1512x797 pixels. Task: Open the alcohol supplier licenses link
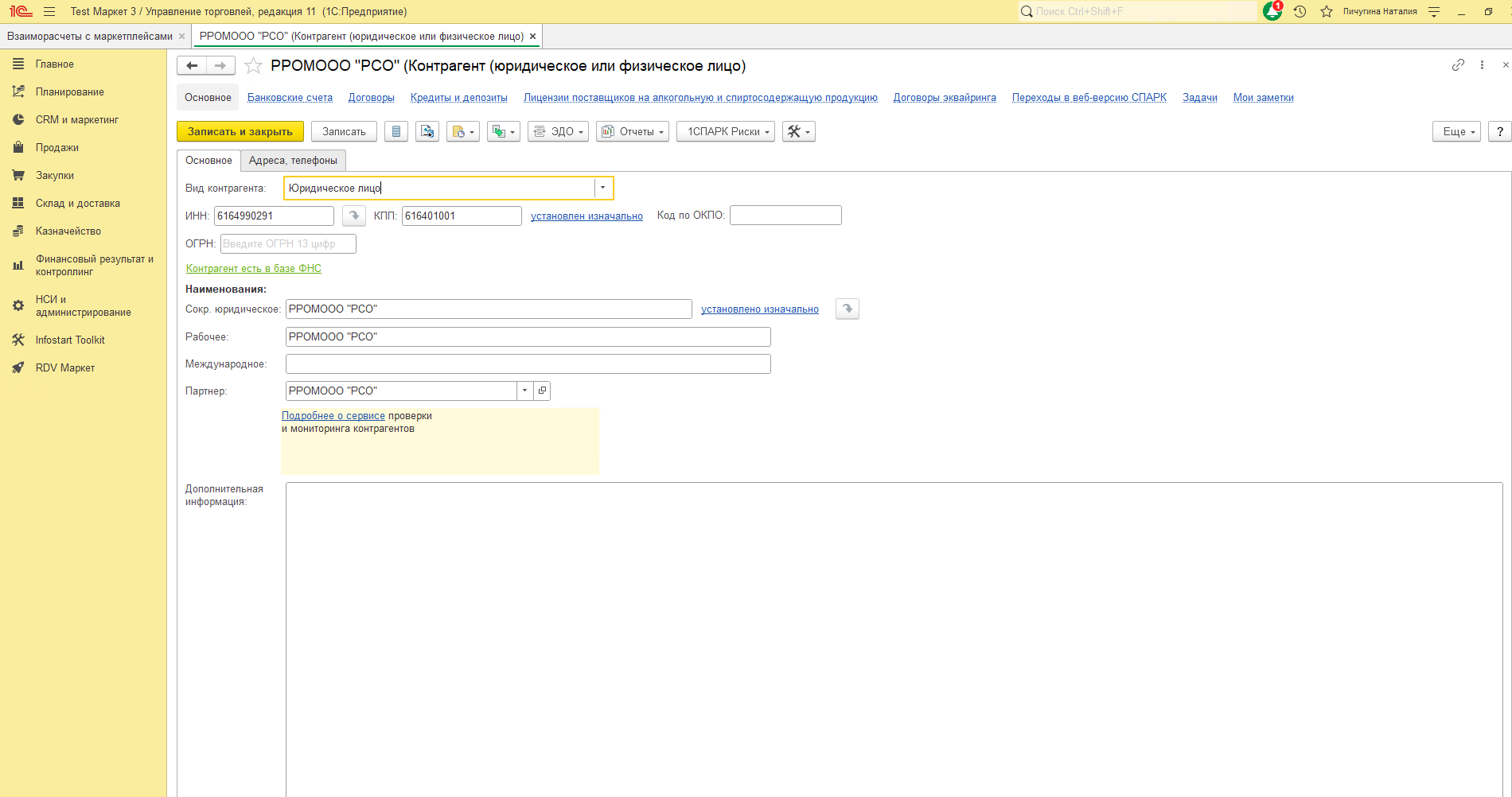pyautogui.click(x=700, y=98)
